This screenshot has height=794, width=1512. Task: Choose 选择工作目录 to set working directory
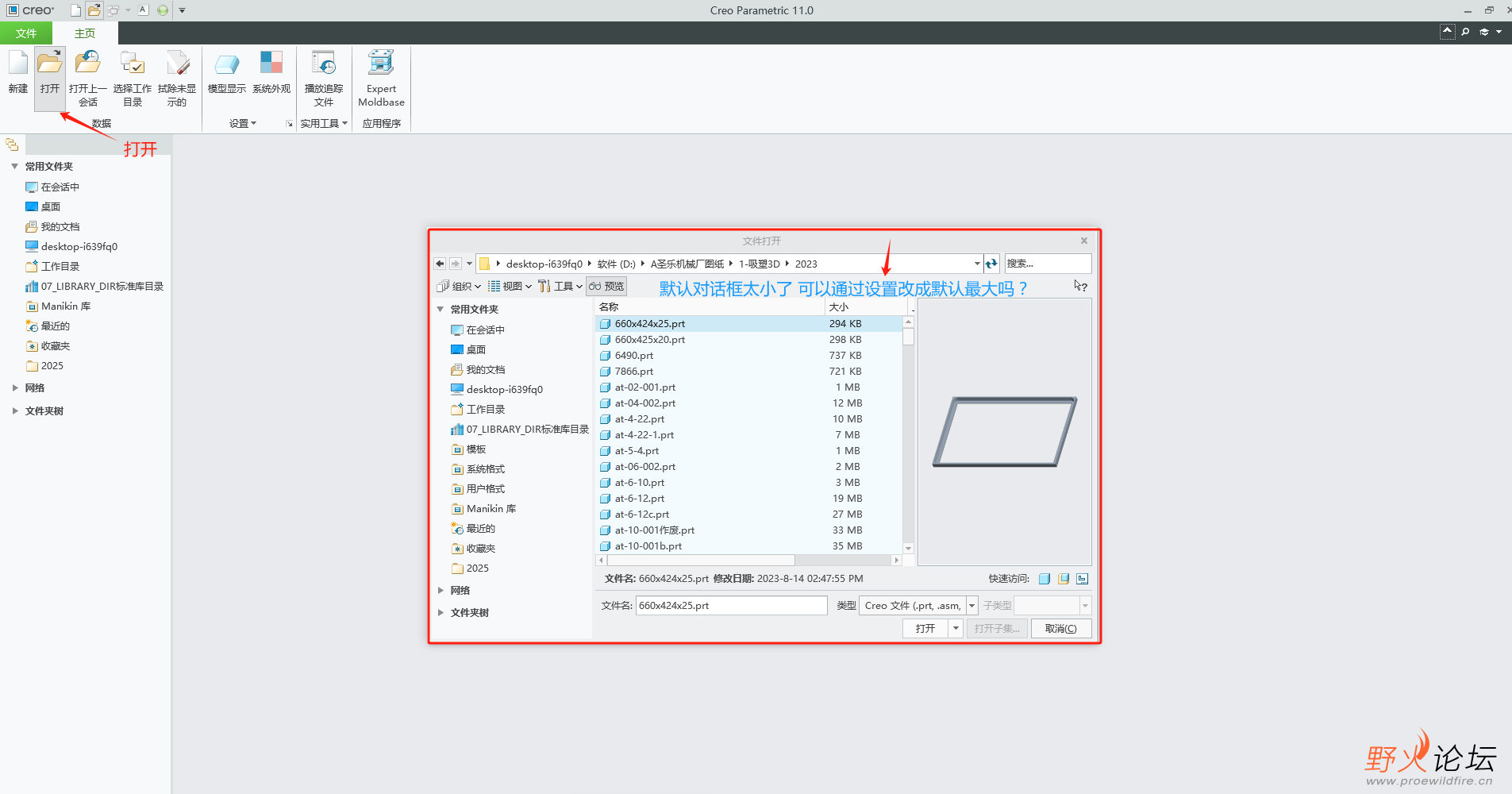click(x=132, y=78)
